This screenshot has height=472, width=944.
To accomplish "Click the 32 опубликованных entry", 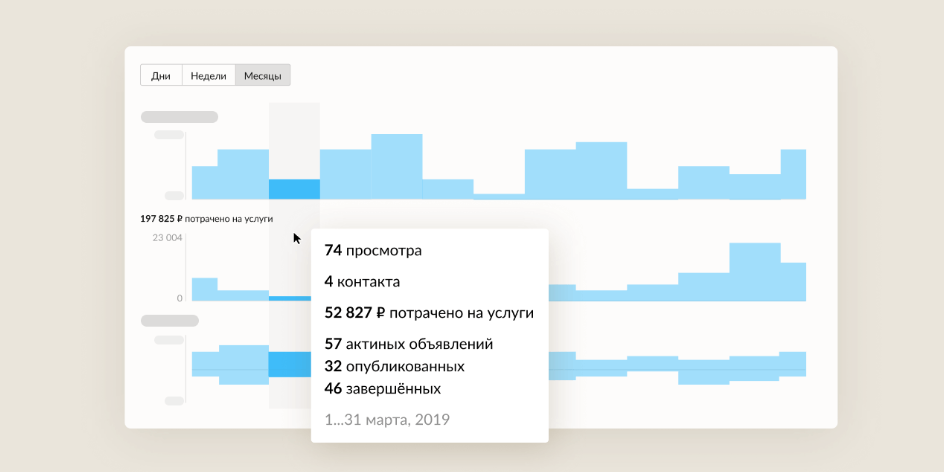I will click(394, 366).
